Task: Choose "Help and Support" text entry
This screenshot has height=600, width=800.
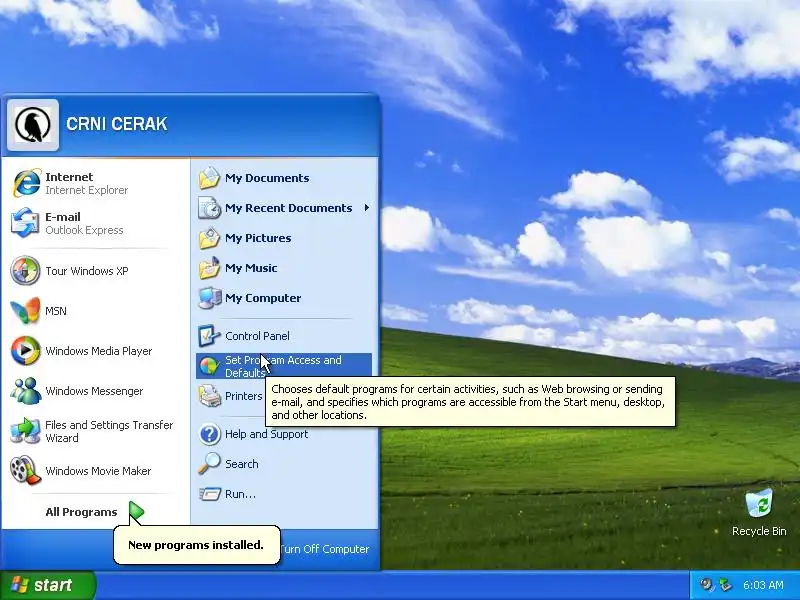Action: point(266,434)
